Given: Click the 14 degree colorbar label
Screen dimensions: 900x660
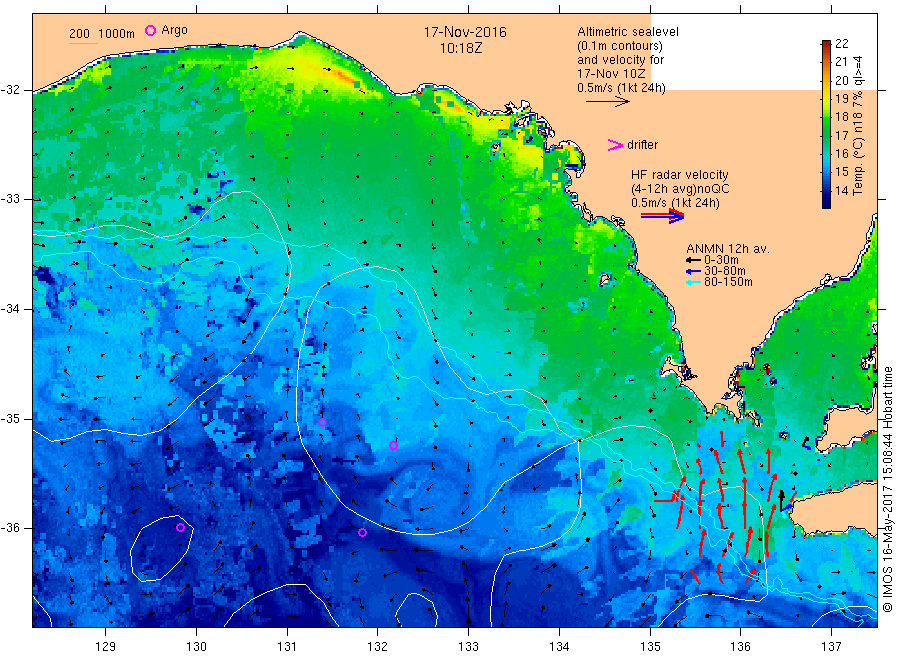Looking at the screenshot, I should [x=841, y=191].
